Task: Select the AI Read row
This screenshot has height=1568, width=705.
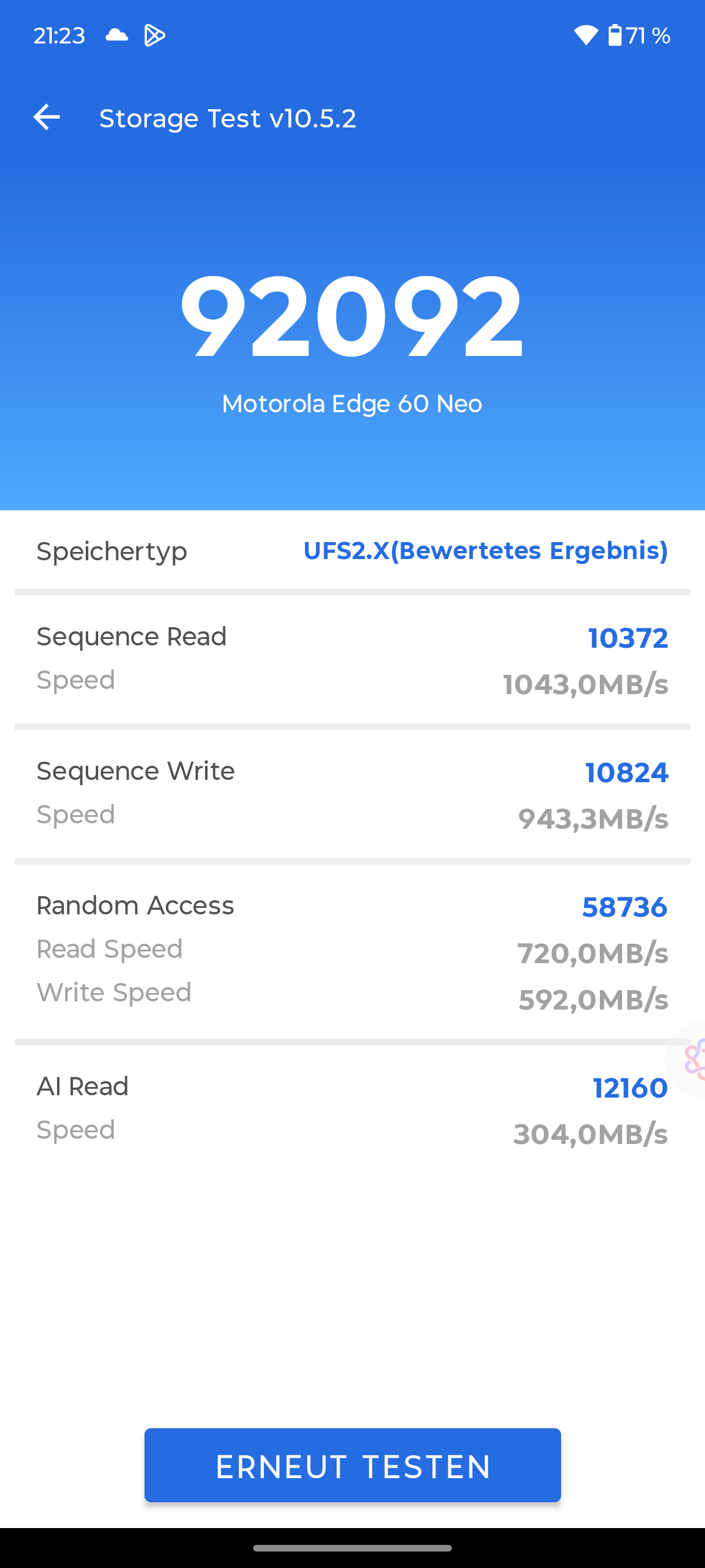Action: (352, 1108)
